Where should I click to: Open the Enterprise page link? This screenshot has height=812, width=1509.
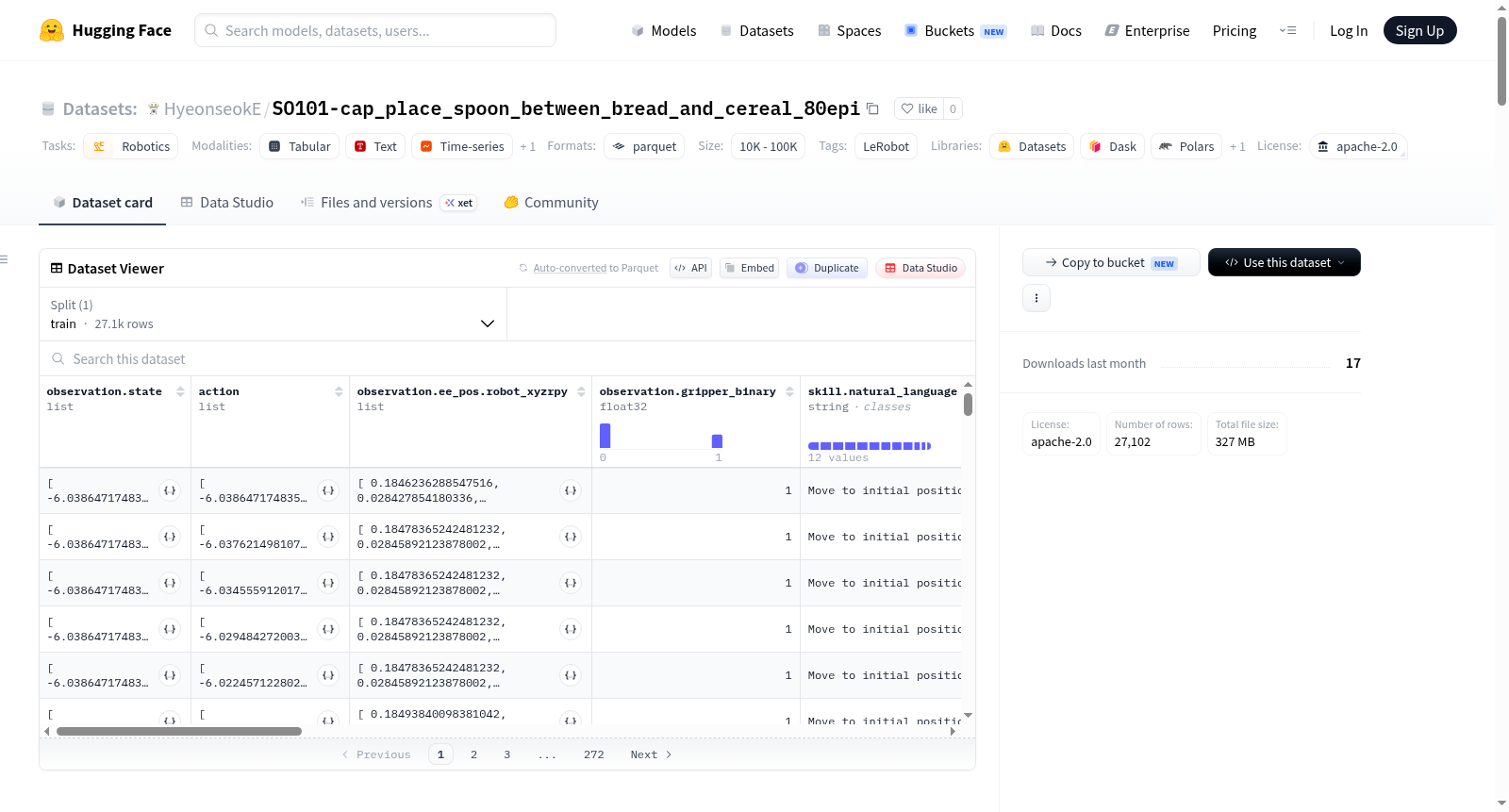tap(1147, 30)
